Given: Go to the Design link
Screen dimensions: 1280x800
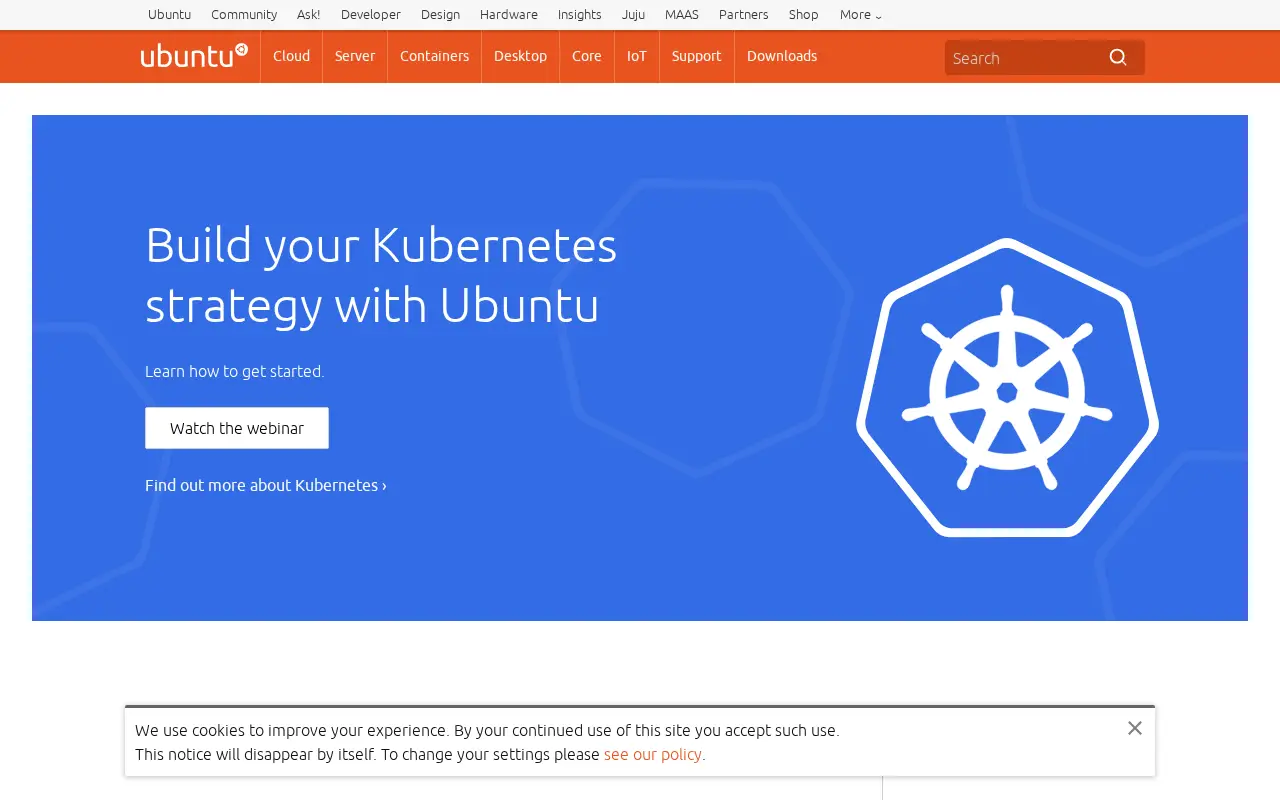Looking at the screenshot, I should point(440,15).
